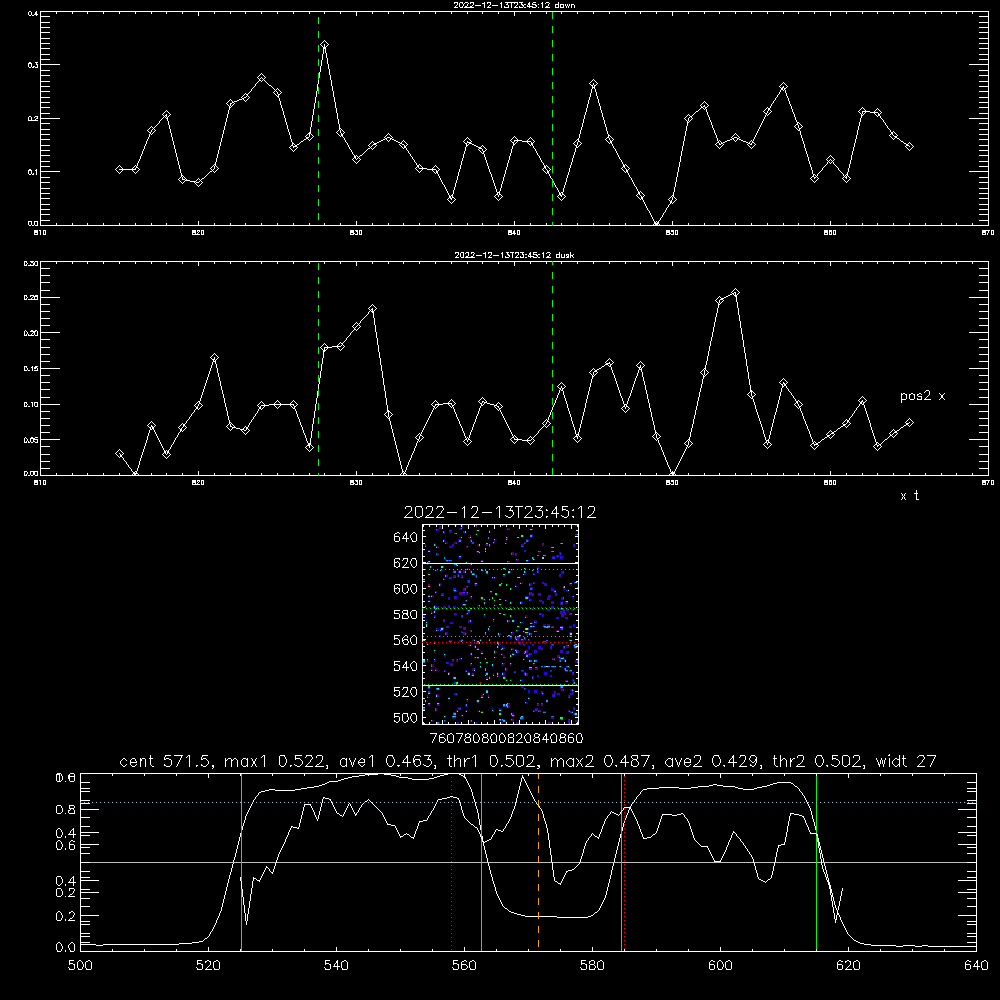Click the '500' x-axis label of the bottom plot
The height and width of the screenshot is (1000, 1000).
tap(80, 966)
